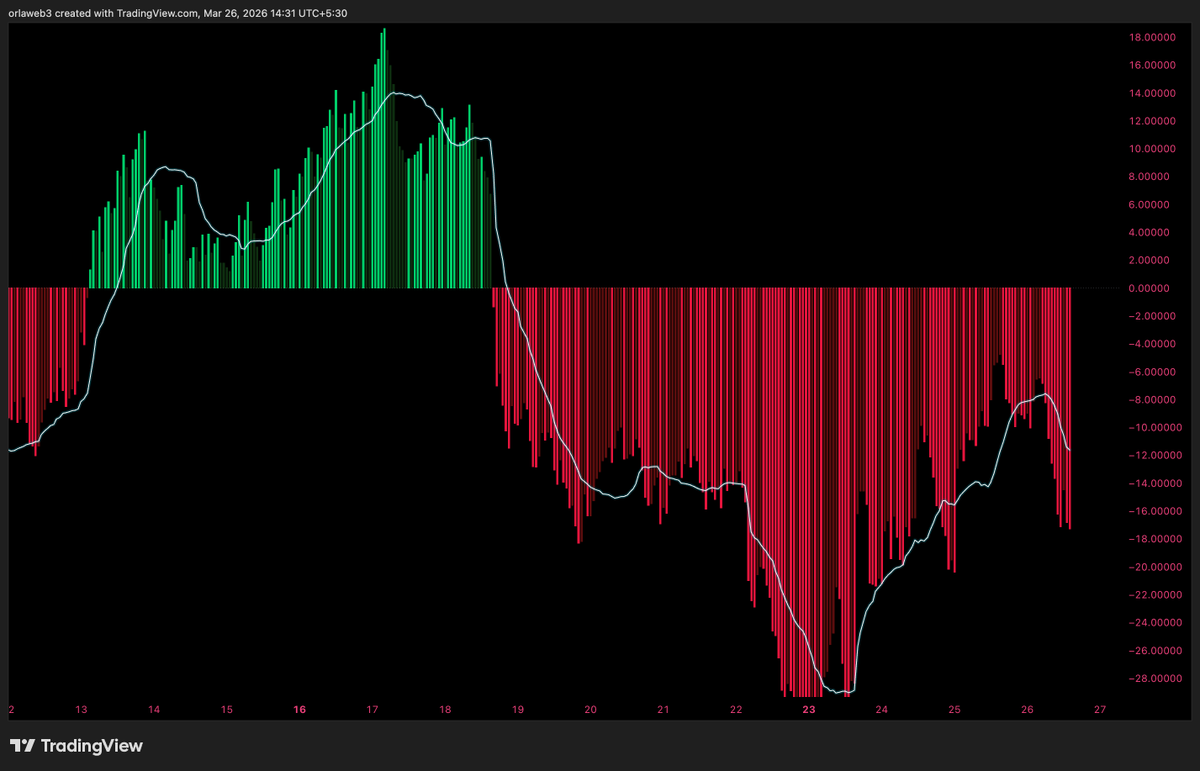Pick date 21 on the time axis

pyautogui.click(x=663, y=710)
